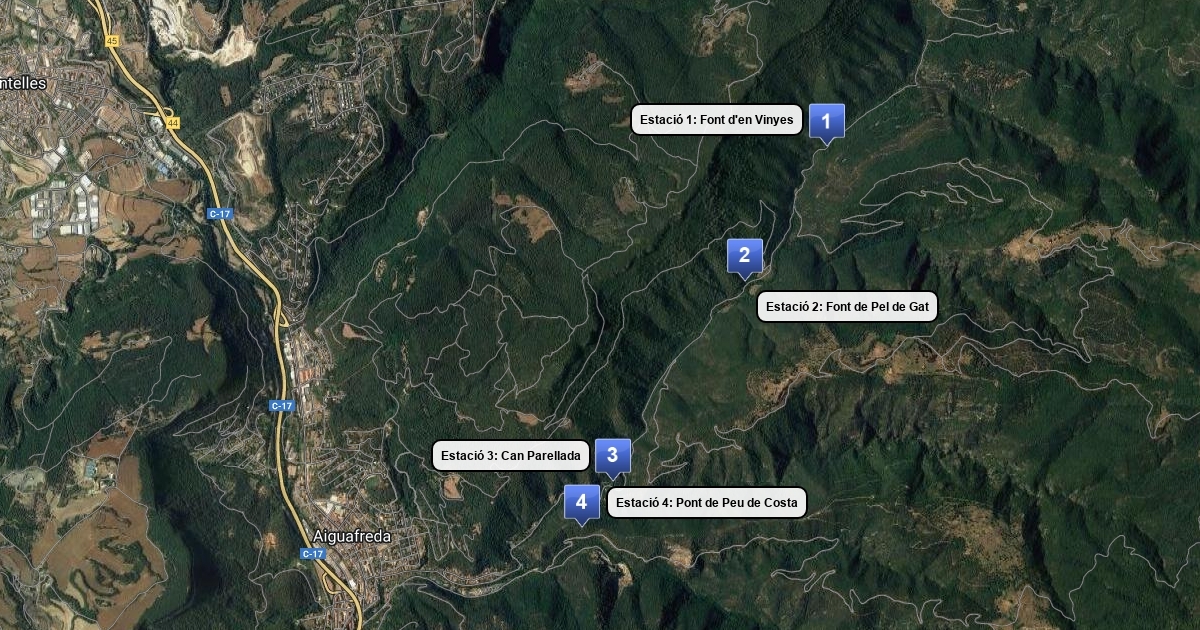
Task: Click map marker number 2
Action: pyautogui.click(x=744, y=257)
